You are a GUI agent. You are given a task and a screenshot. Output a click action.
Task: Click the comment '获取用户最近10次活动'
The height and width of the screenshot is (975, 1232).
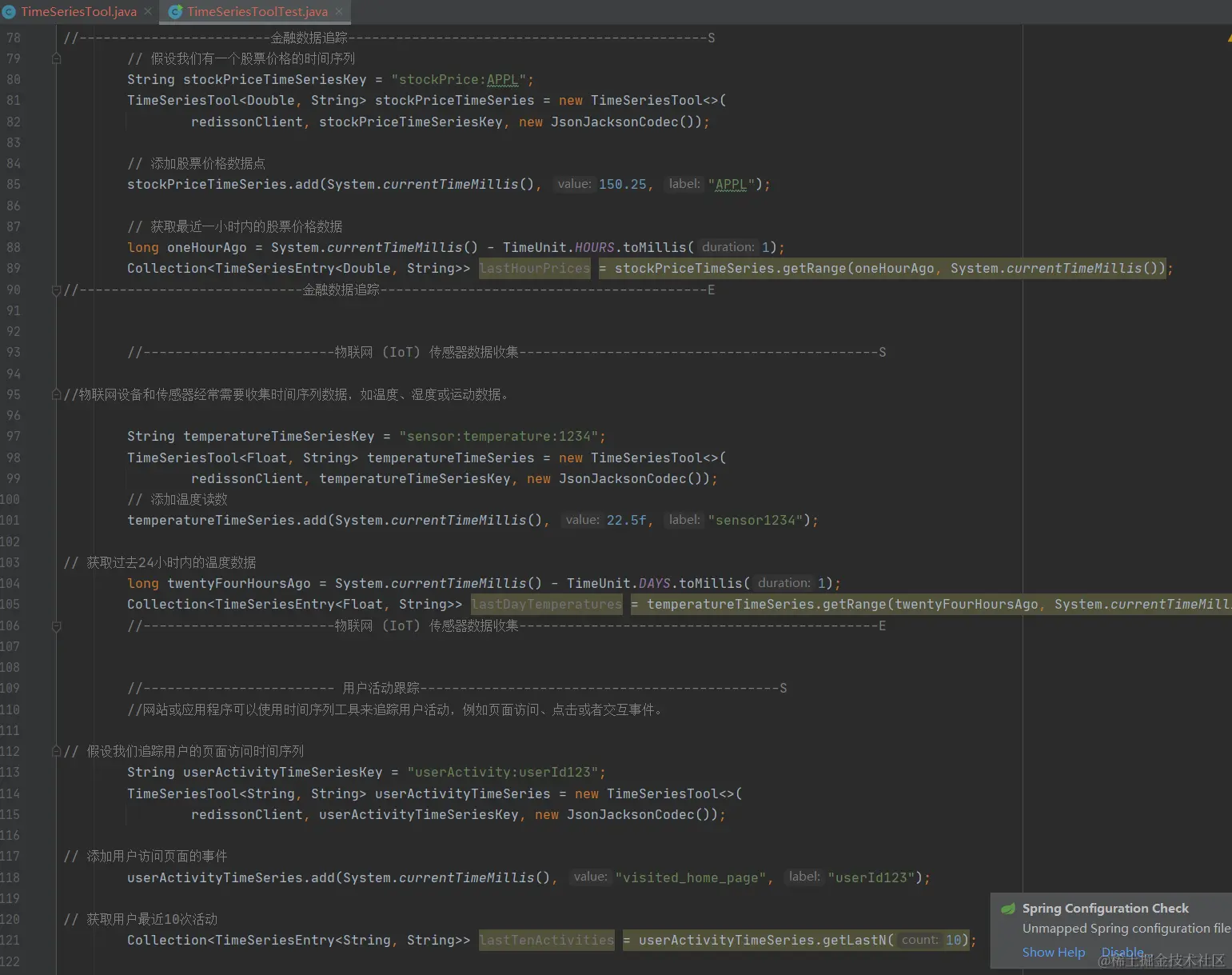152,919
